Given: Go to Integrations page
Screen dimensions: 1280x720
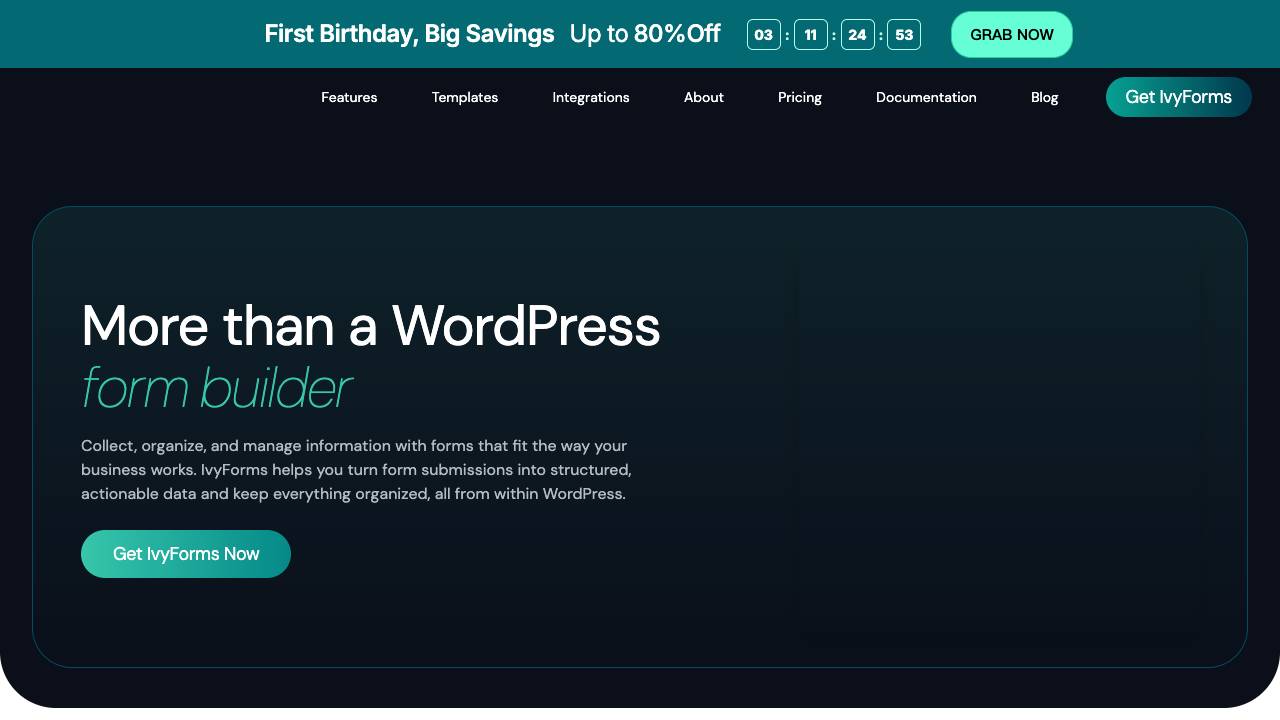Looking at the screenshot, I should 591,97.
